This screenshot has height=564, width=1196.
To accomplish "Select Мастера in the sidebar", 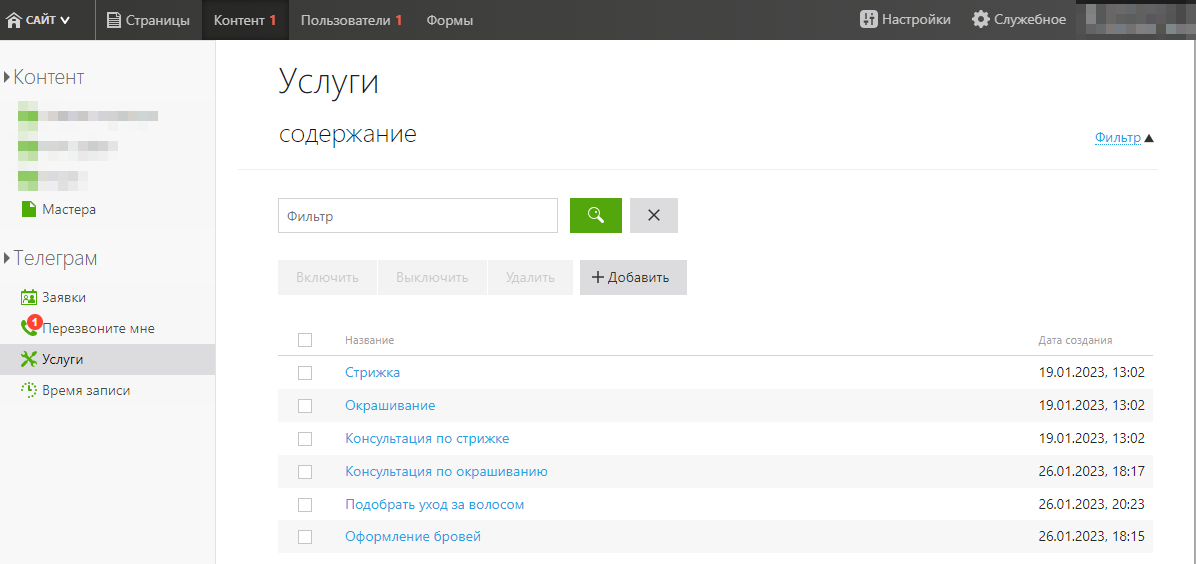I will (x=69, y=209).
